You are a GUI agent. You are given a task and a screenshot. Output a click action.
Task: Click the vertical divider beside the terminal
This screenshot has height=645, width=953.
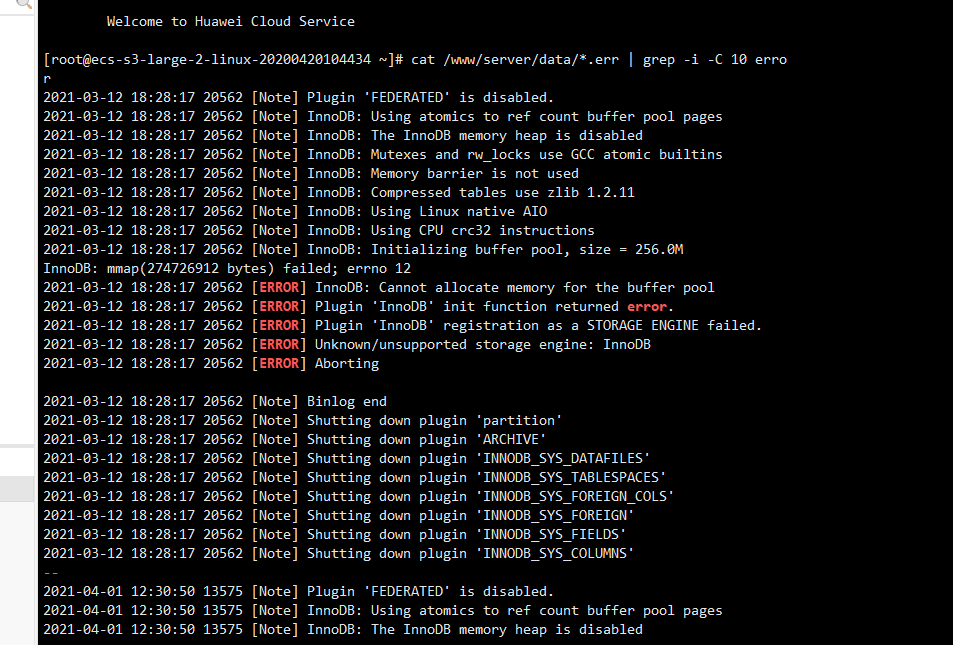click(x=36, y=322)
